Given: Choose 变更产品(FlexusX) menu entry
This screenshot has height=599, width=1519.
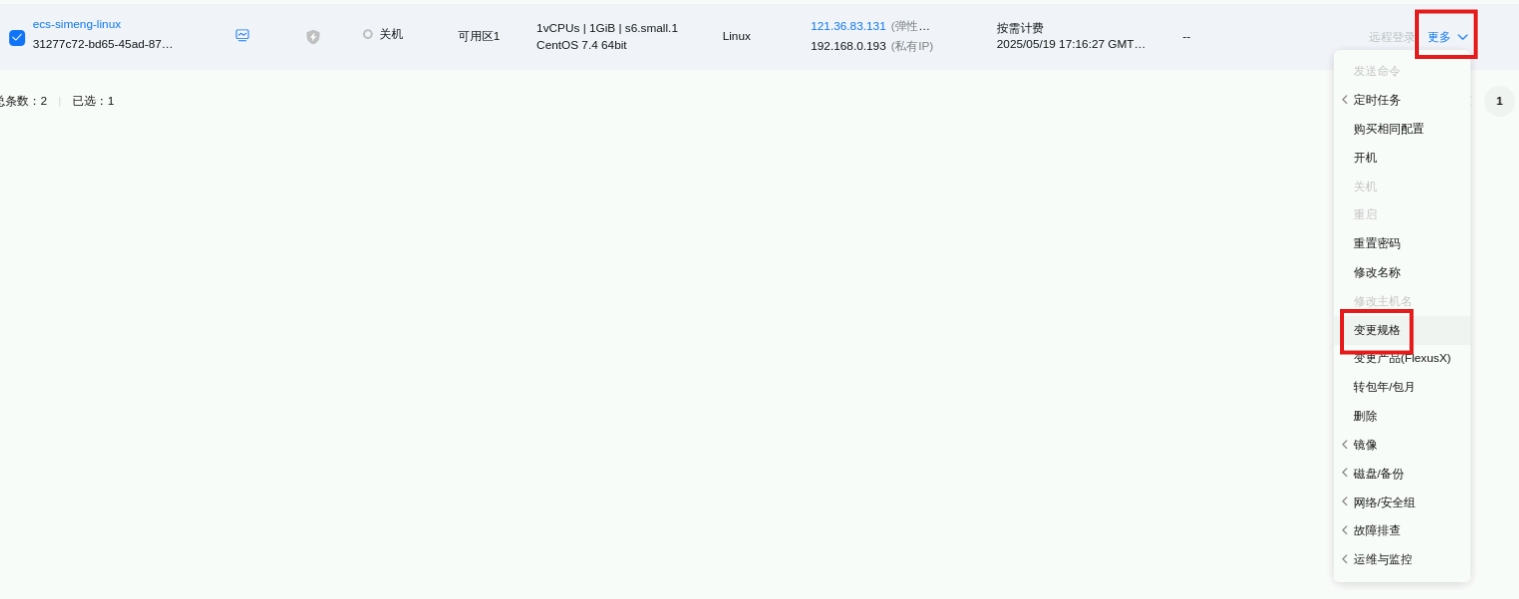Looking at the screenshot, I should pyautogui.click(x=1401, y=358).
